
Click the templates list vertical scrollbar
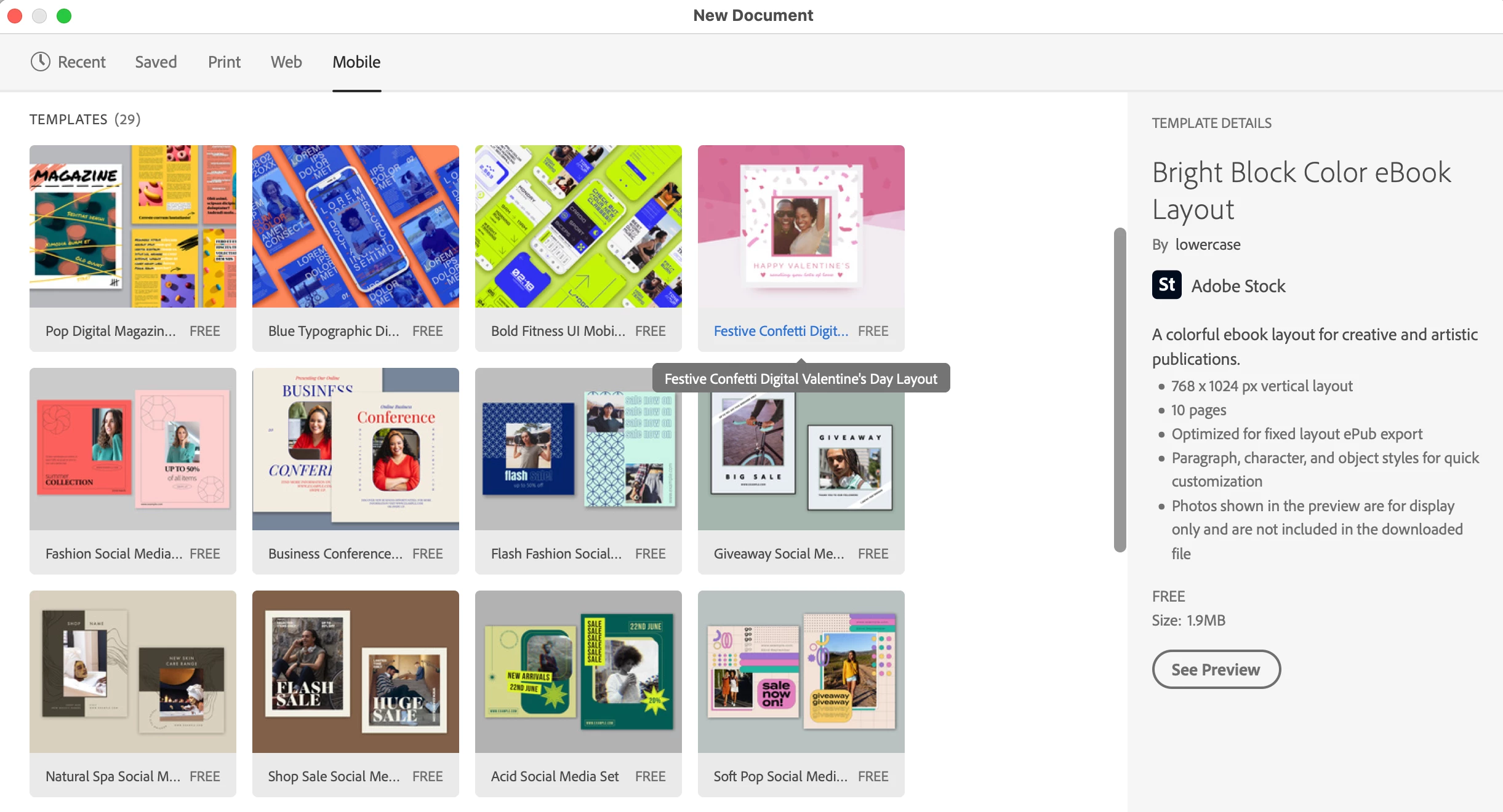coord(1120,390)
